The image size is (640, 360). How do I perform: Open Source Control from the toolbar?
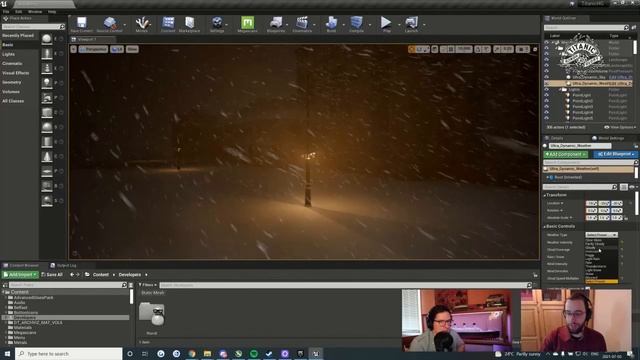pos(109,24)
